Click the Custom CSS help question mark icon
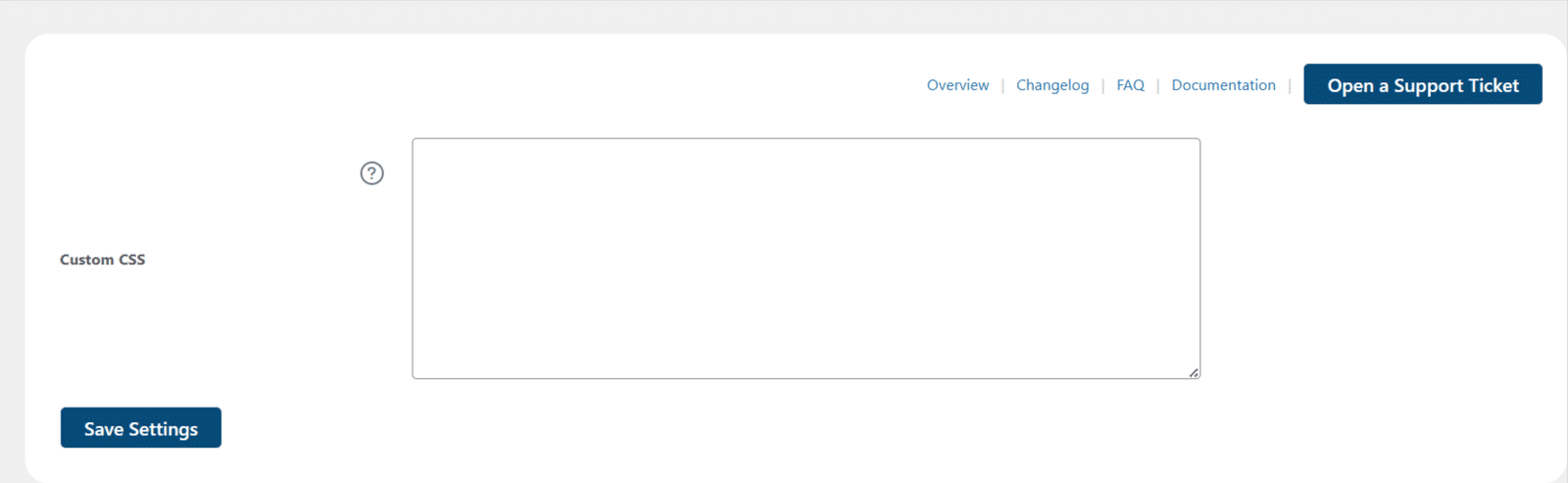The height and width of the screenshot is (483, 1568). click(371, 173)
